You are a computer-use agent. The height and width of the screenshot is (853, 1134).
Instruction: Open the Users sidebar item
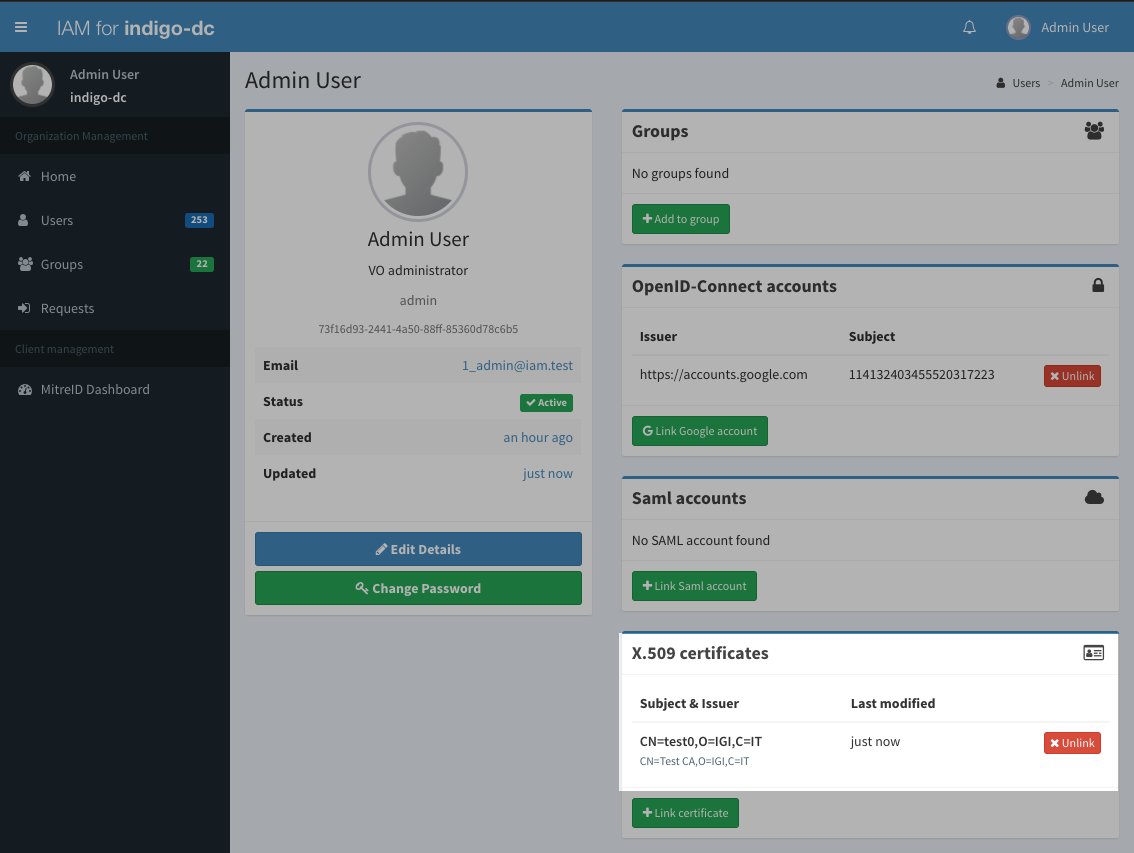pos(57,221)
